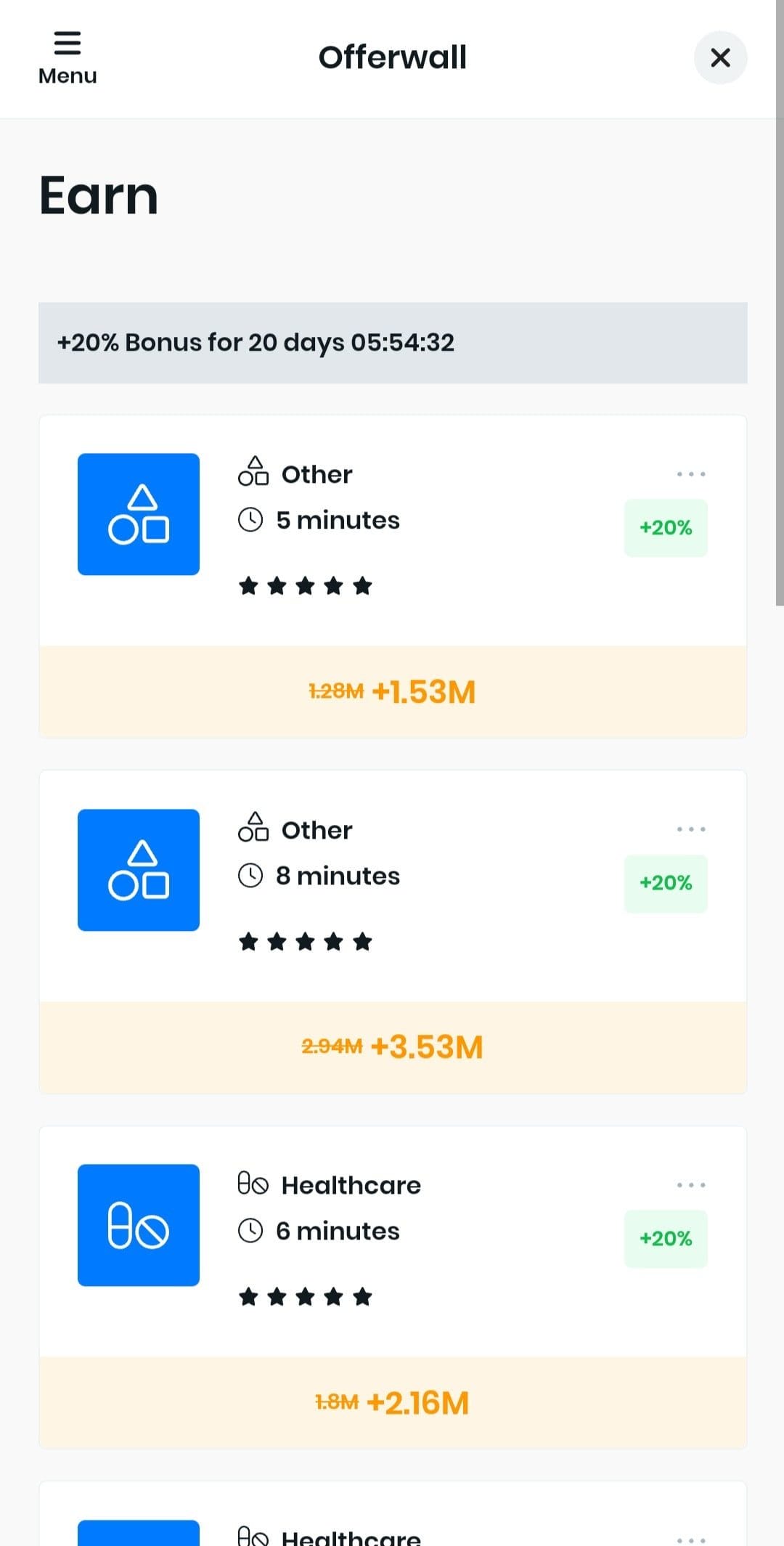
Task: Click the small category icon beside Healthcare
Action: (253, 1184)
